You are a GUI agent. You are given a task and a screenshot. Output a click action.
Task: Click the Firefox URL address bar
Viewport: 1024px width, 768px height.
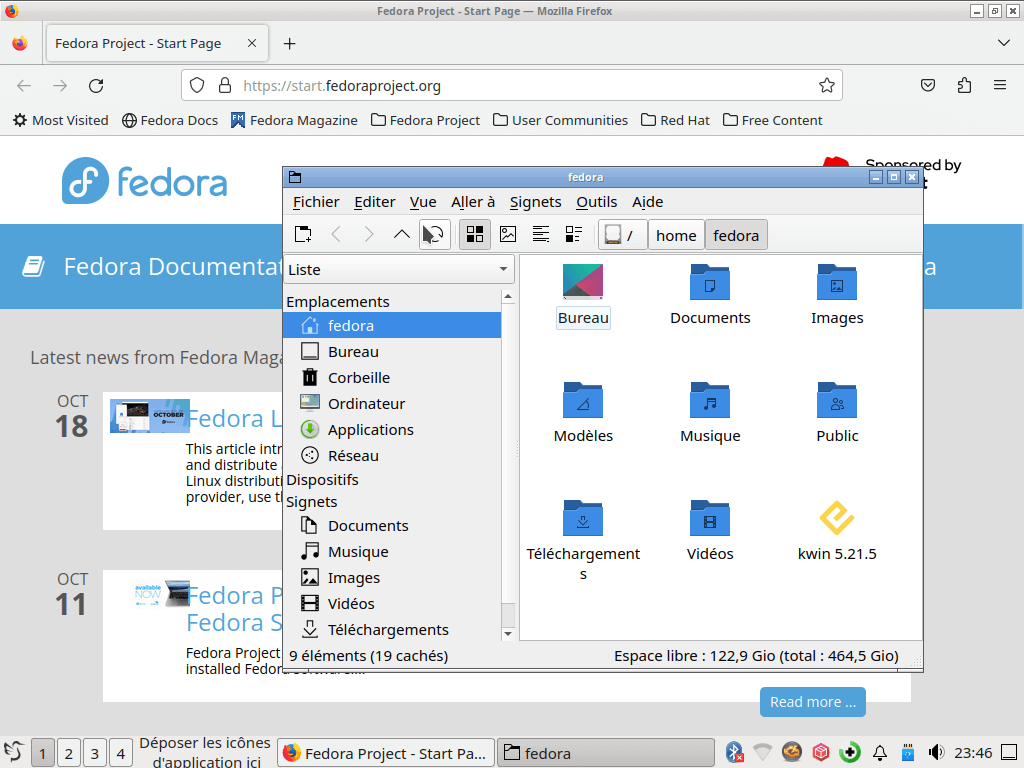pyautogui.click(x=511, y=86)
